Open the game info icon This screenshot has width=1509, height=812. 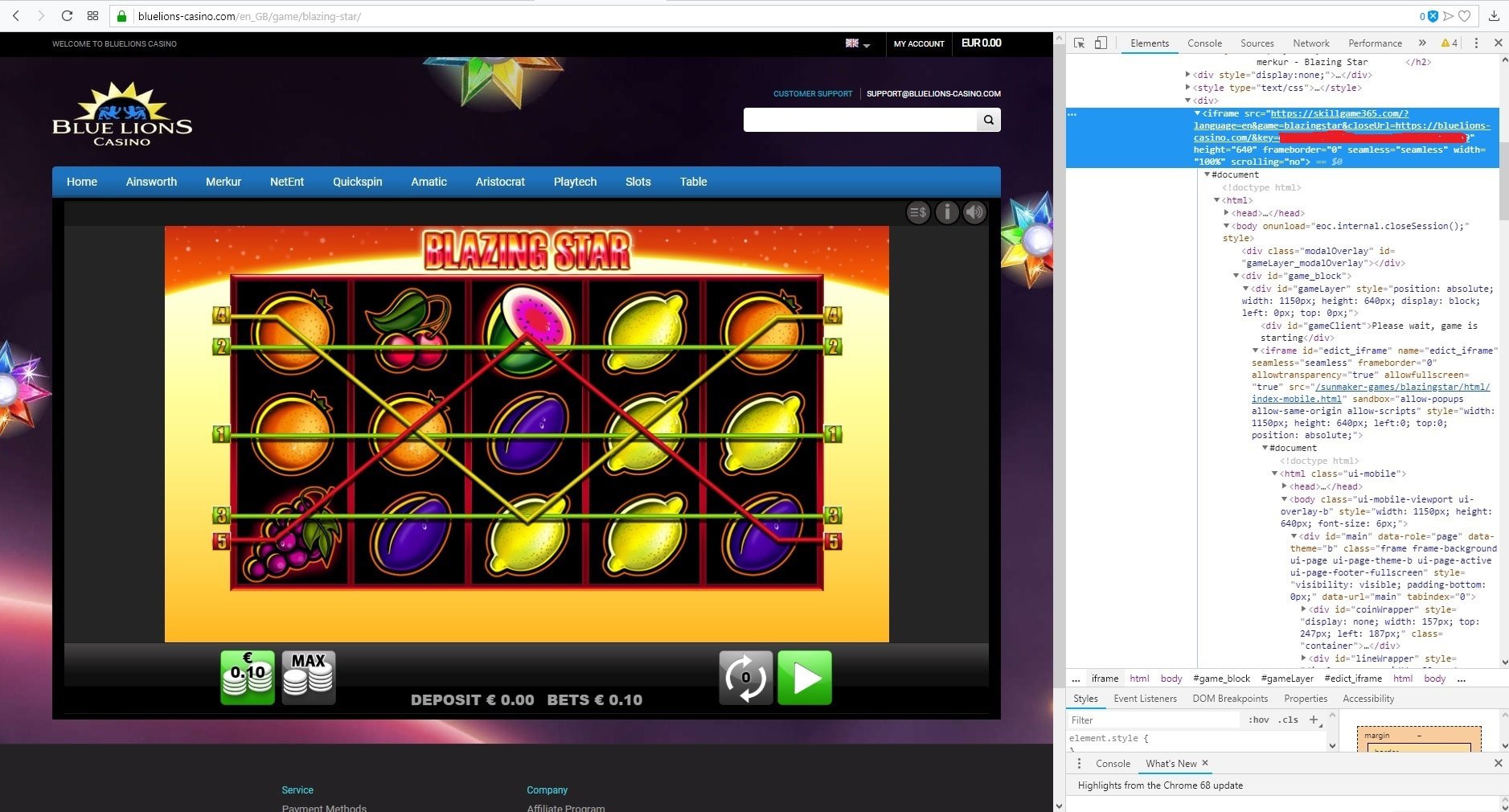pyautogui.click(x=947, y=212)
